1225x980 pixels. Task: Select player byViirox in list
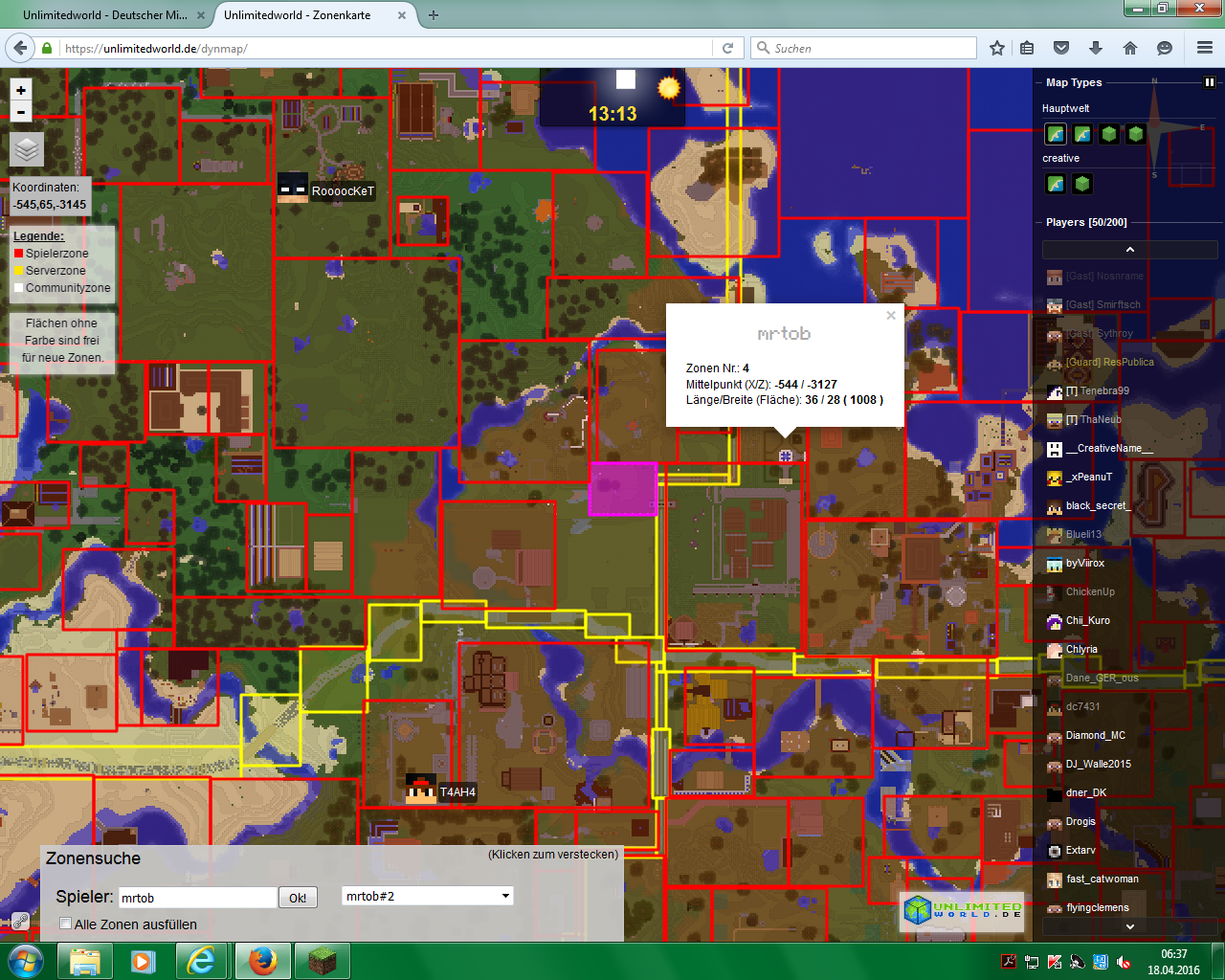click(x=1076, y=563)
